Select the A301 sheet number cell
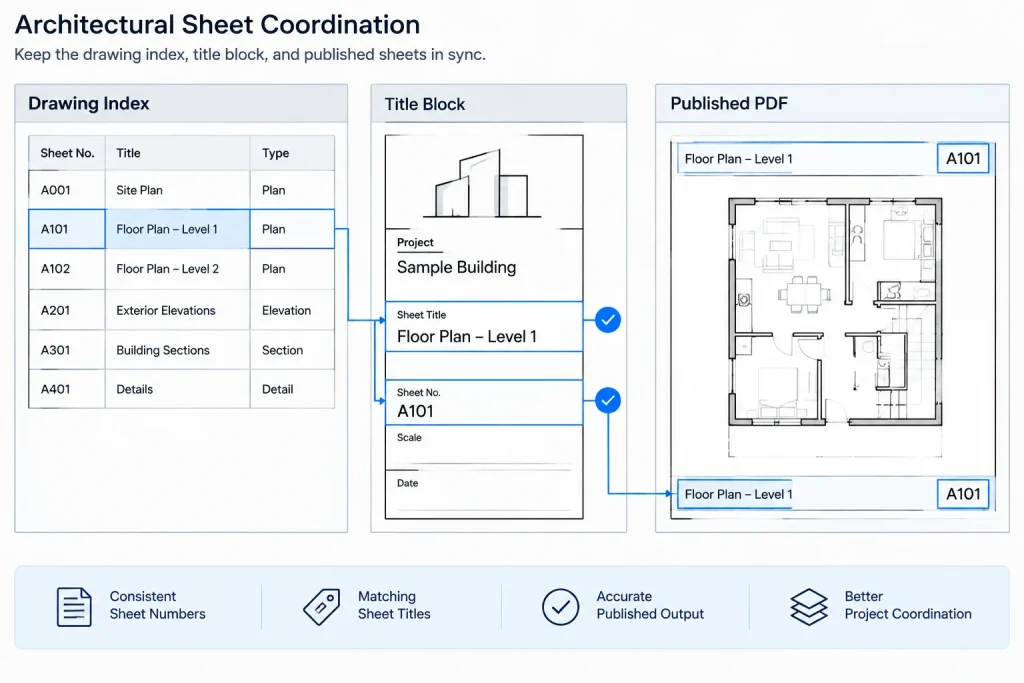Screen dimensions: 1024x683 tap(67, 350)
